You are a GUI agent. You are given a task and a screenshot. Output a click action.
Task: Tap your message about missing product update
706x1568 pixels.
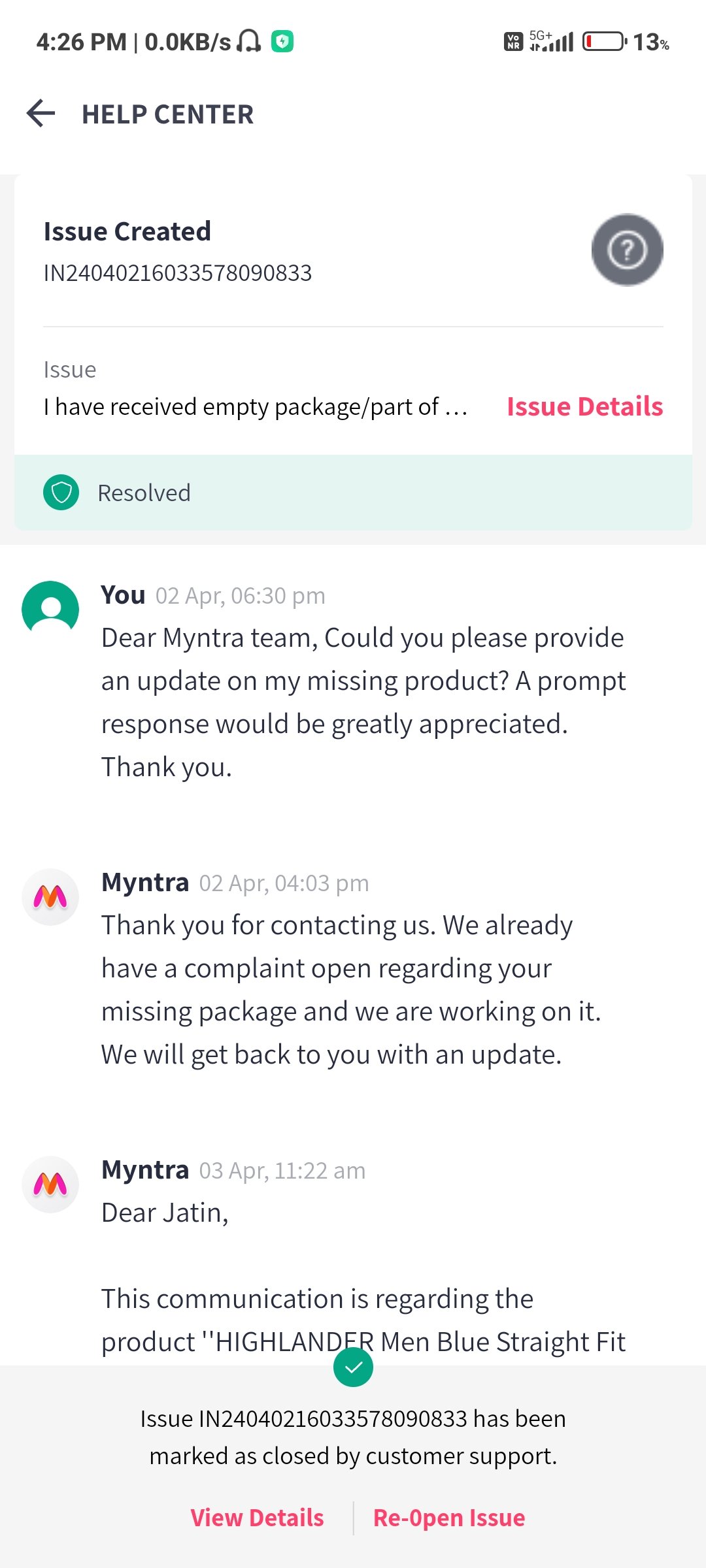pos(363,702)
